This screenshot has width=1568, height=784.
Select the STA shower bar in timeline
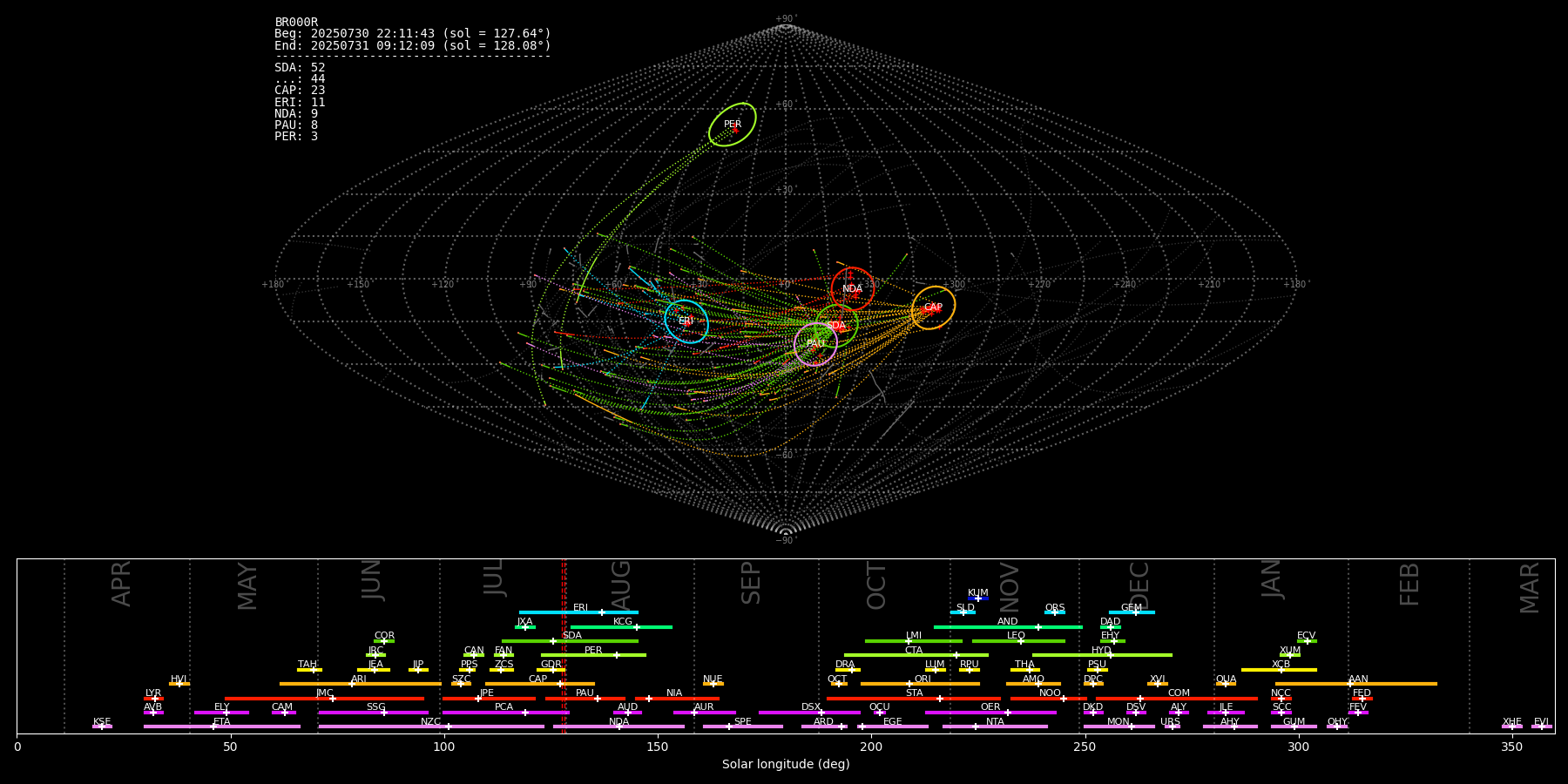tap(914, 698)
